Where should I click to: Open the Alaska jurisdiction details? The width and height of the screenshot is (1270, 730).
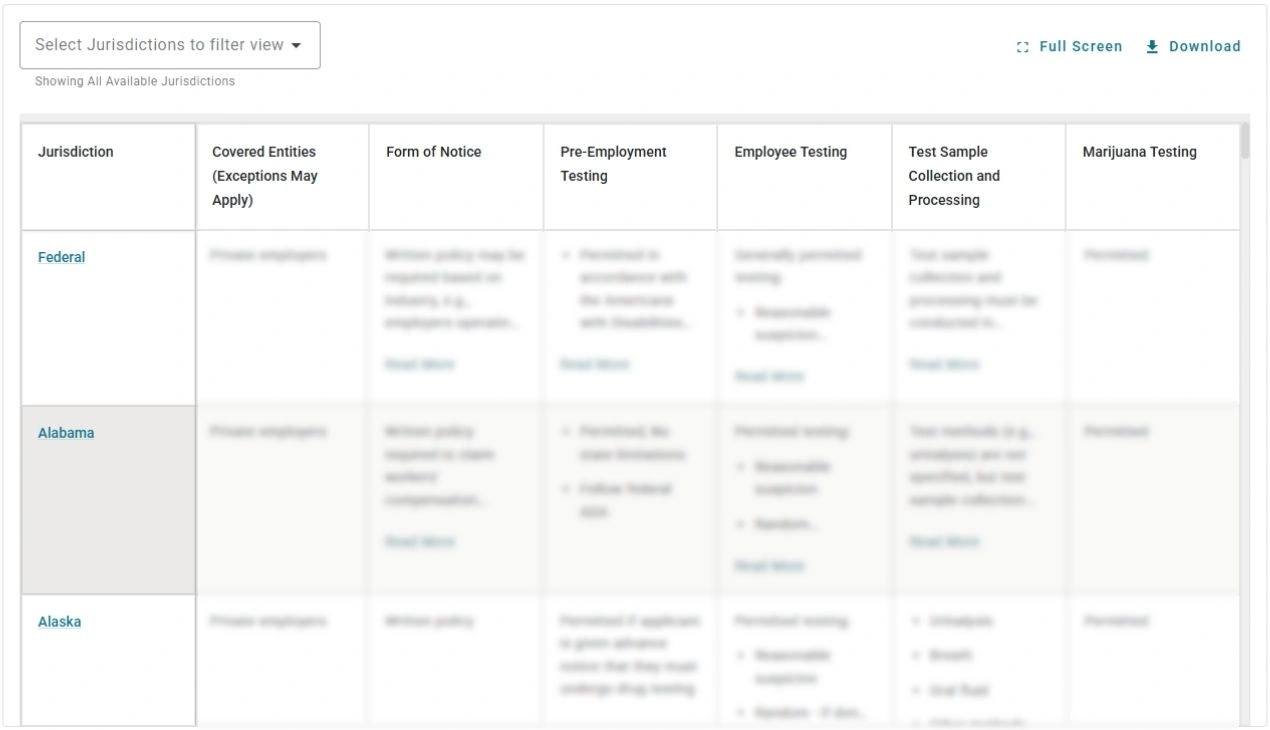tap(59, 621)
